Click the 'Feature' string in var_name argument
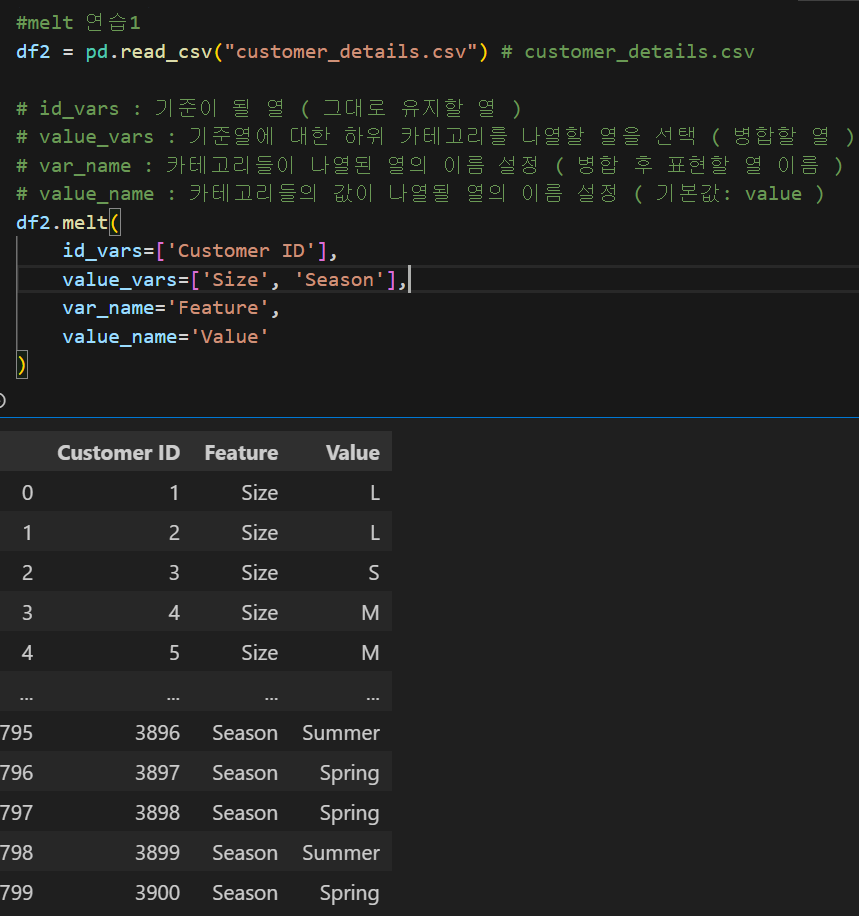Viewport: 859px width, 916px height. pos(219,308)
